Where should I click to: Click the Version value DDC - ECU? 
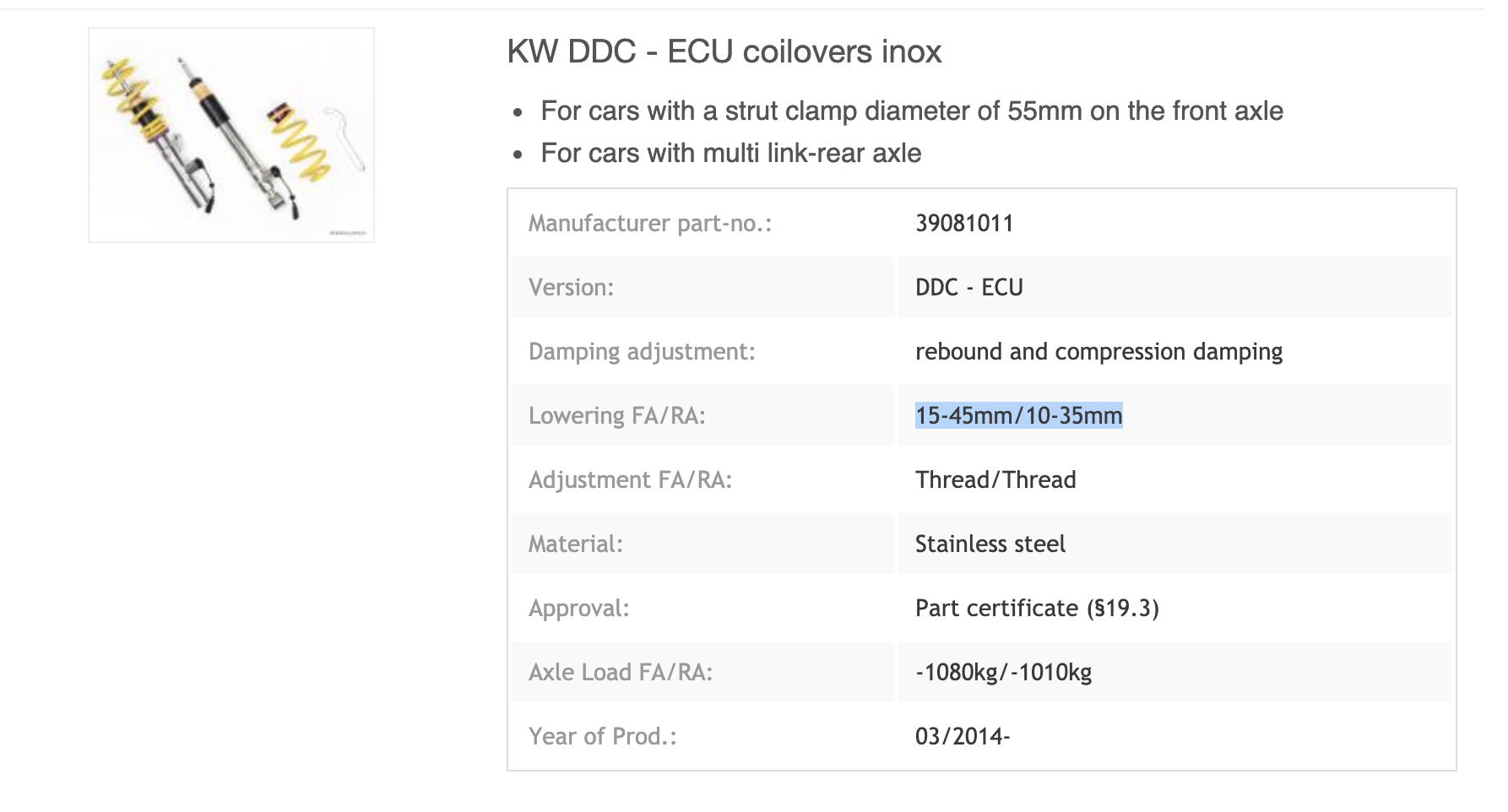click(968, 288)
